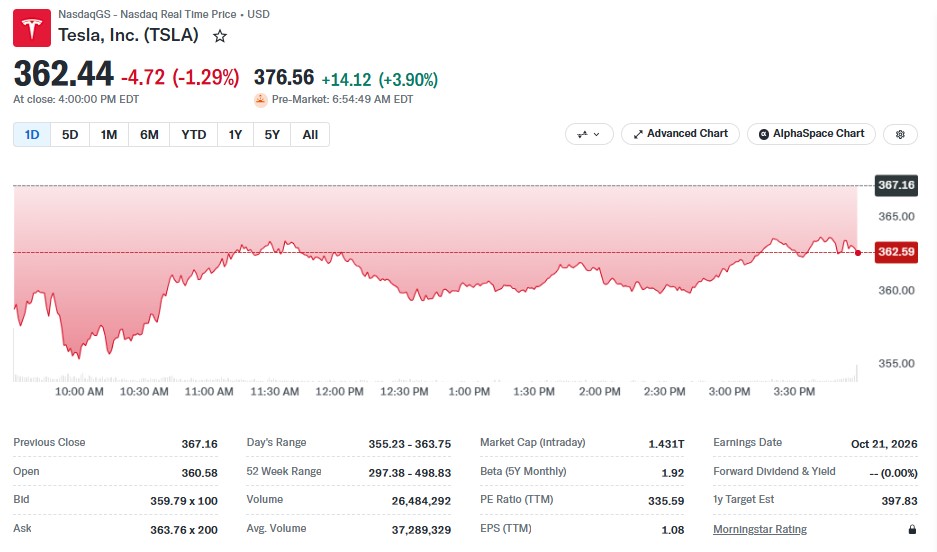The height and width of the screenshot is (552, 937).
Task: Click Forward Dividend & Yield label
Action: click(774, 471)
